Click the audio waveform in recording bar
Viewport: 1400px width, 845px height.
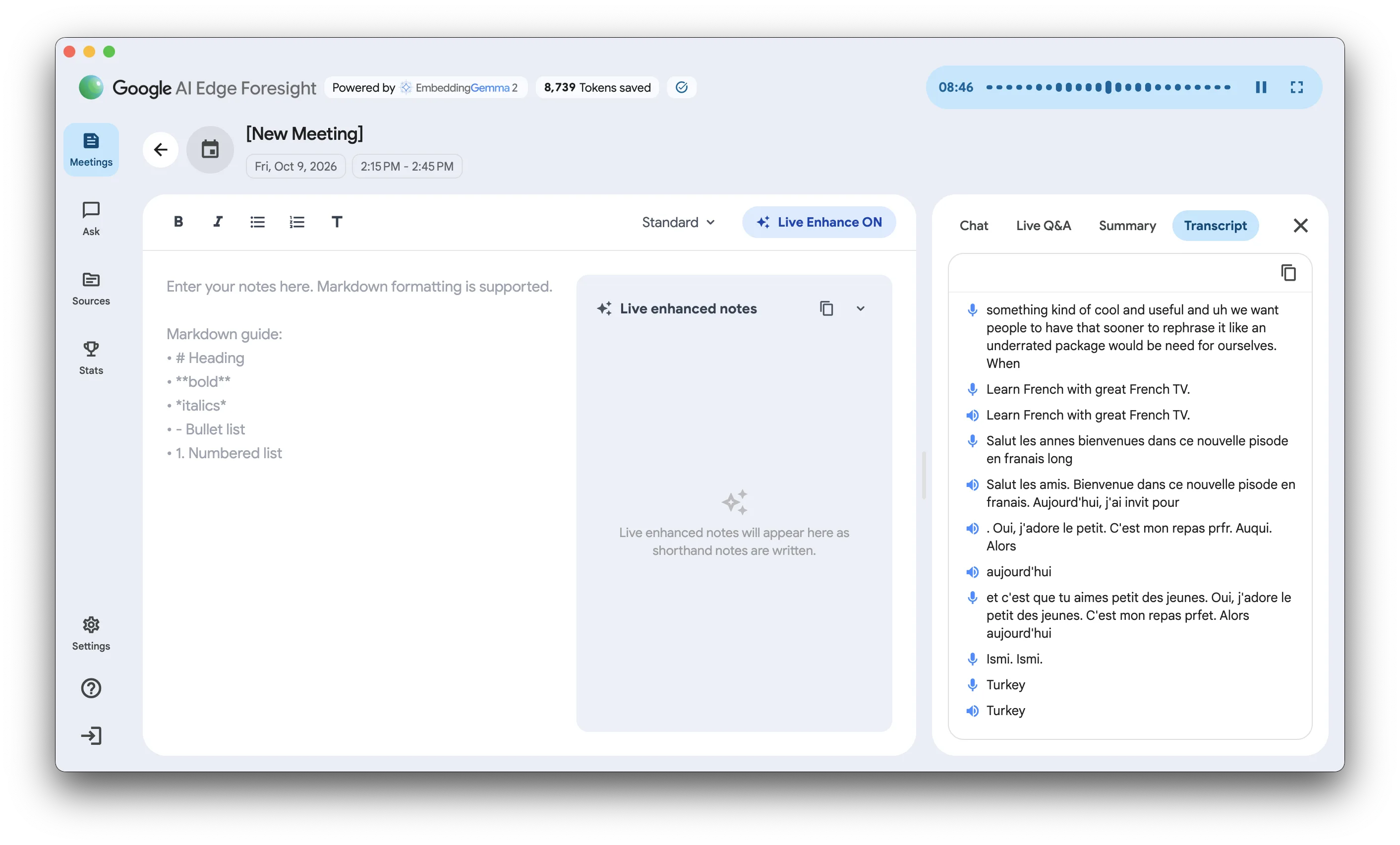pyautogui.click(x=1108, y=87)
